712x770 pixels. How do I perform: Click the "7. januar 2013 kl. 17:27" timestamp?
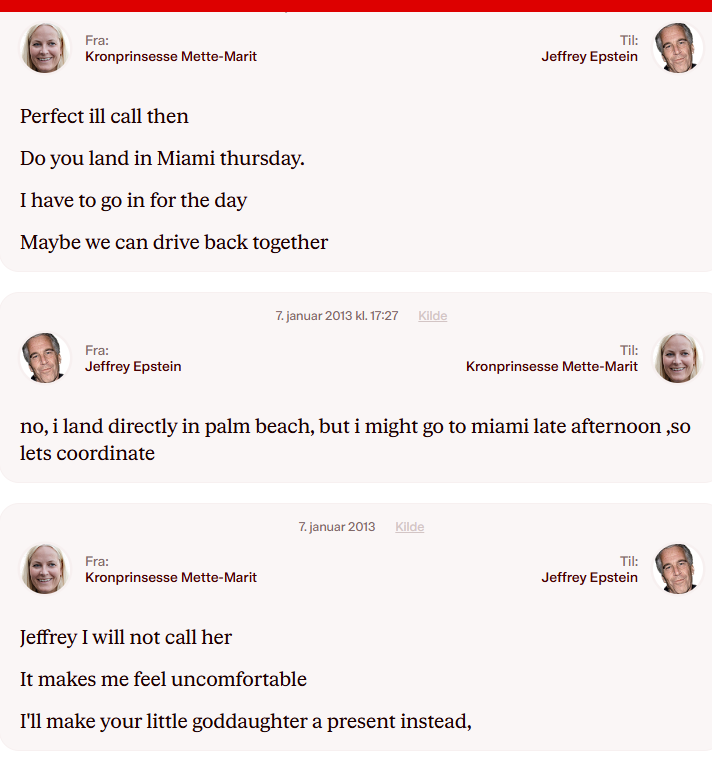point(337,316)
